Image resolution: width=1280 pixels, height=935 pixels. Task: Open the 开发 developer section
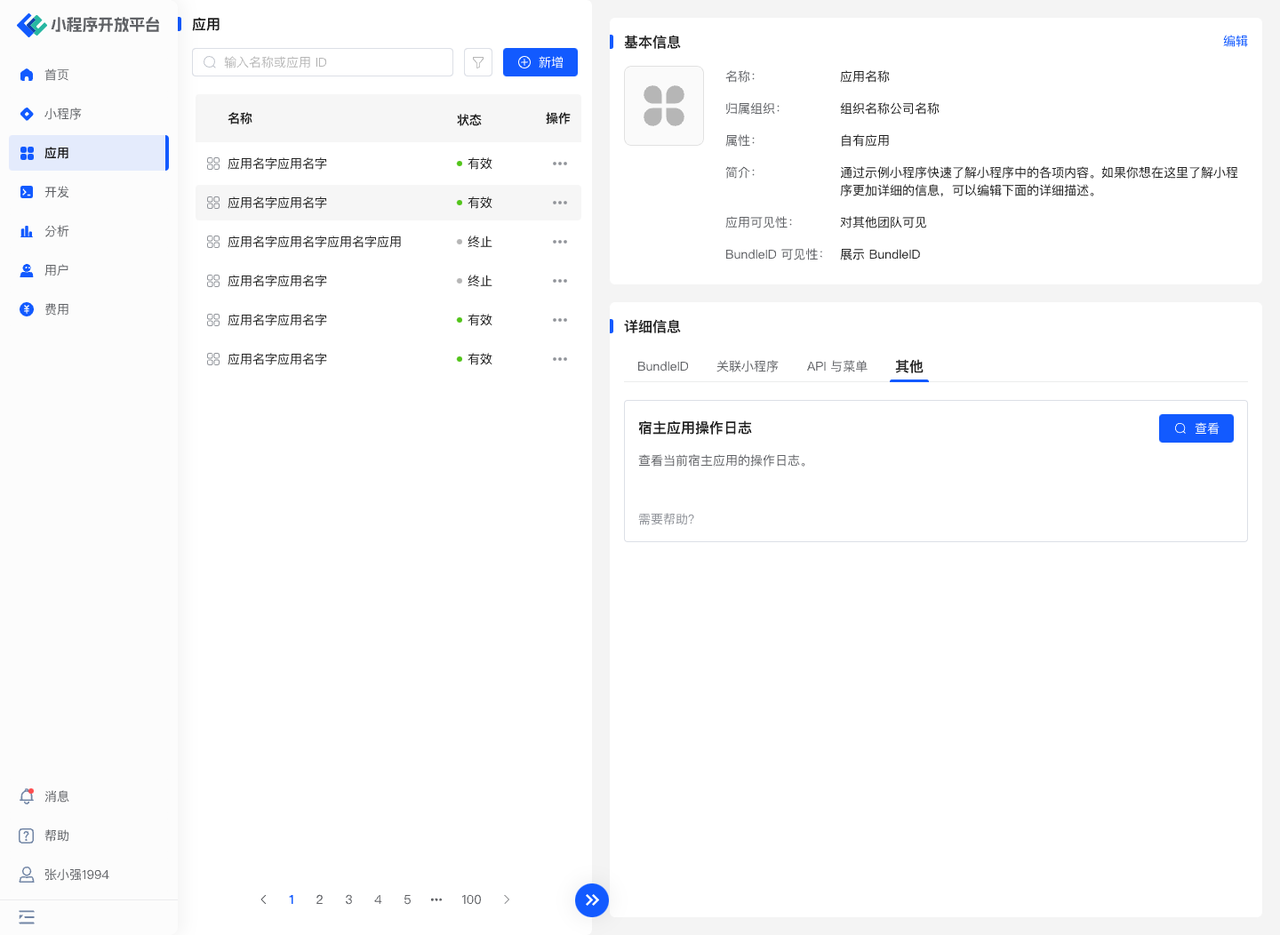pos(56,192)
